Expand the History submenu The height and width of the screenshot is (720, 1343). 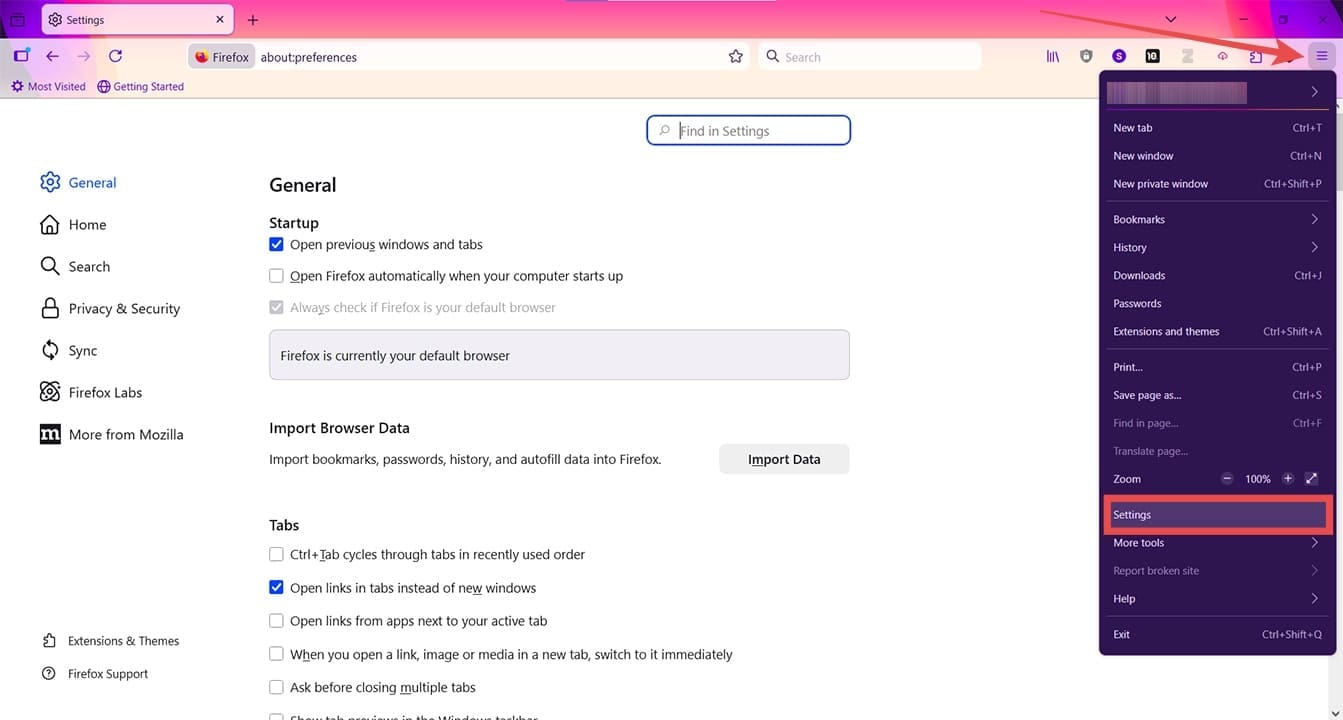[x=1217, y=248]
